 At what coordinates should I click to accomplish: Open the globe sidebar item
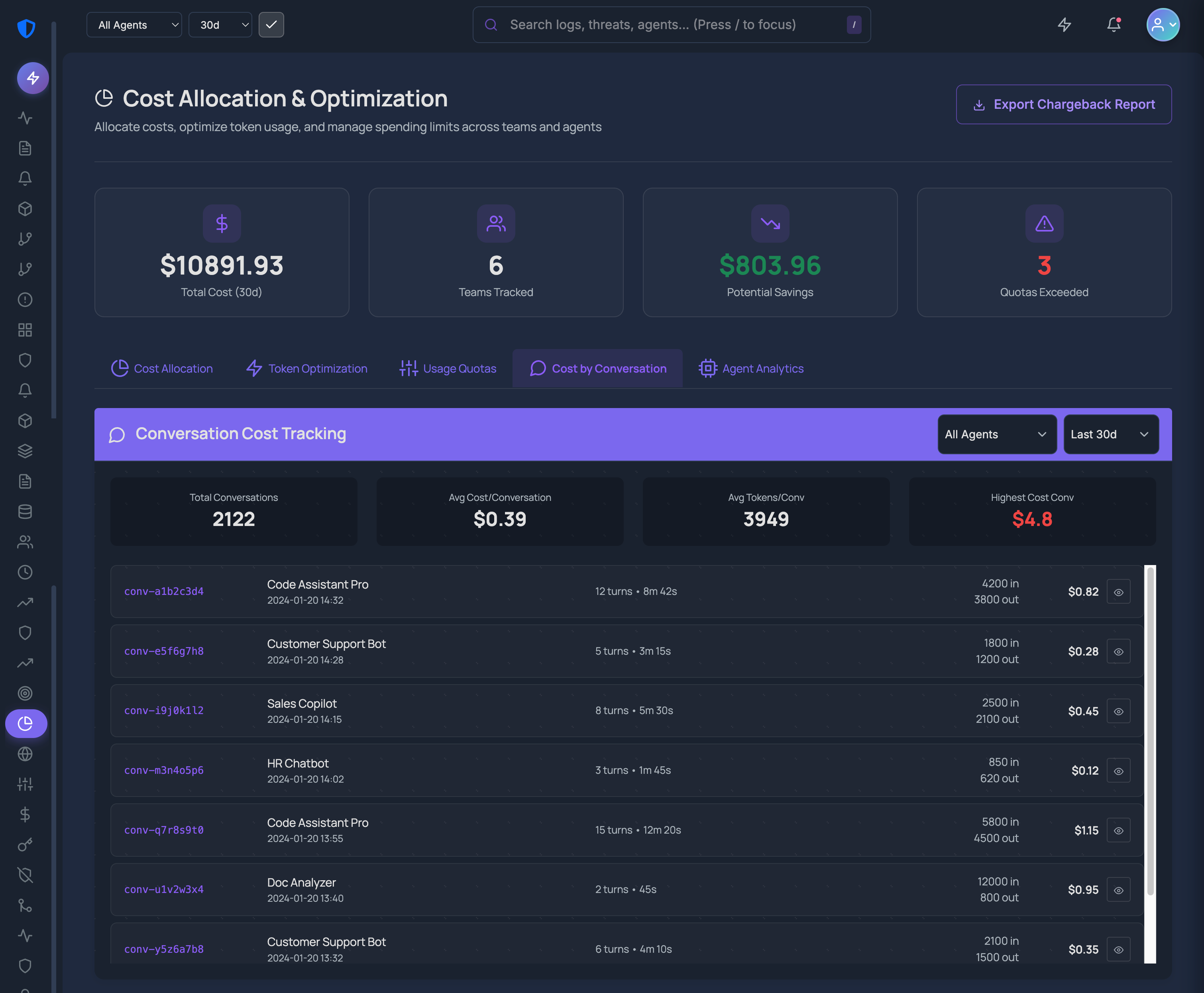point(25,754)
